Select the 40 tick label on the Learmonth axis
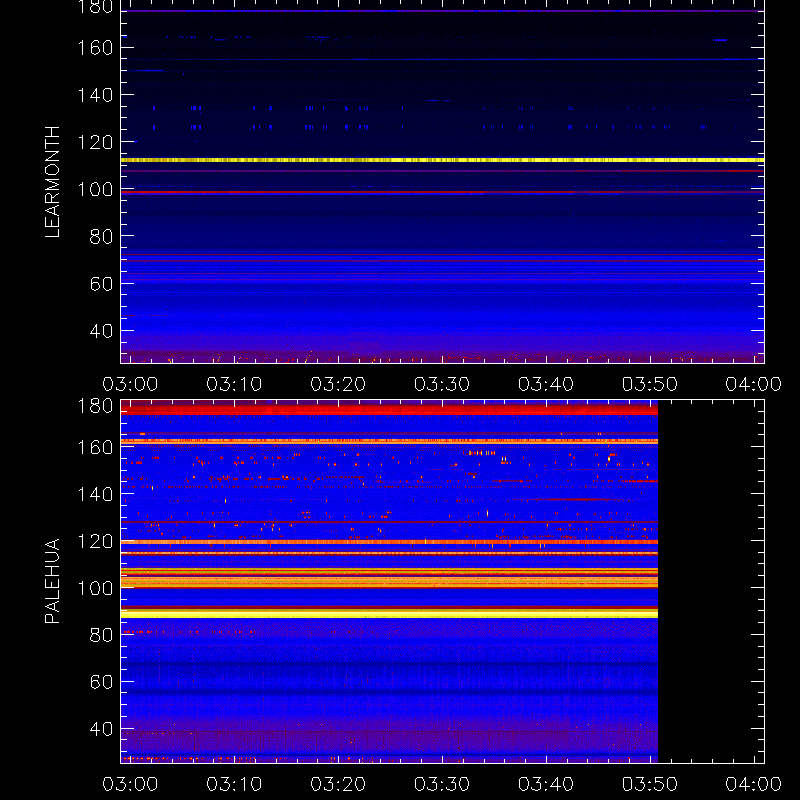This screenshot has height=800, width=800. coord(101,331)
